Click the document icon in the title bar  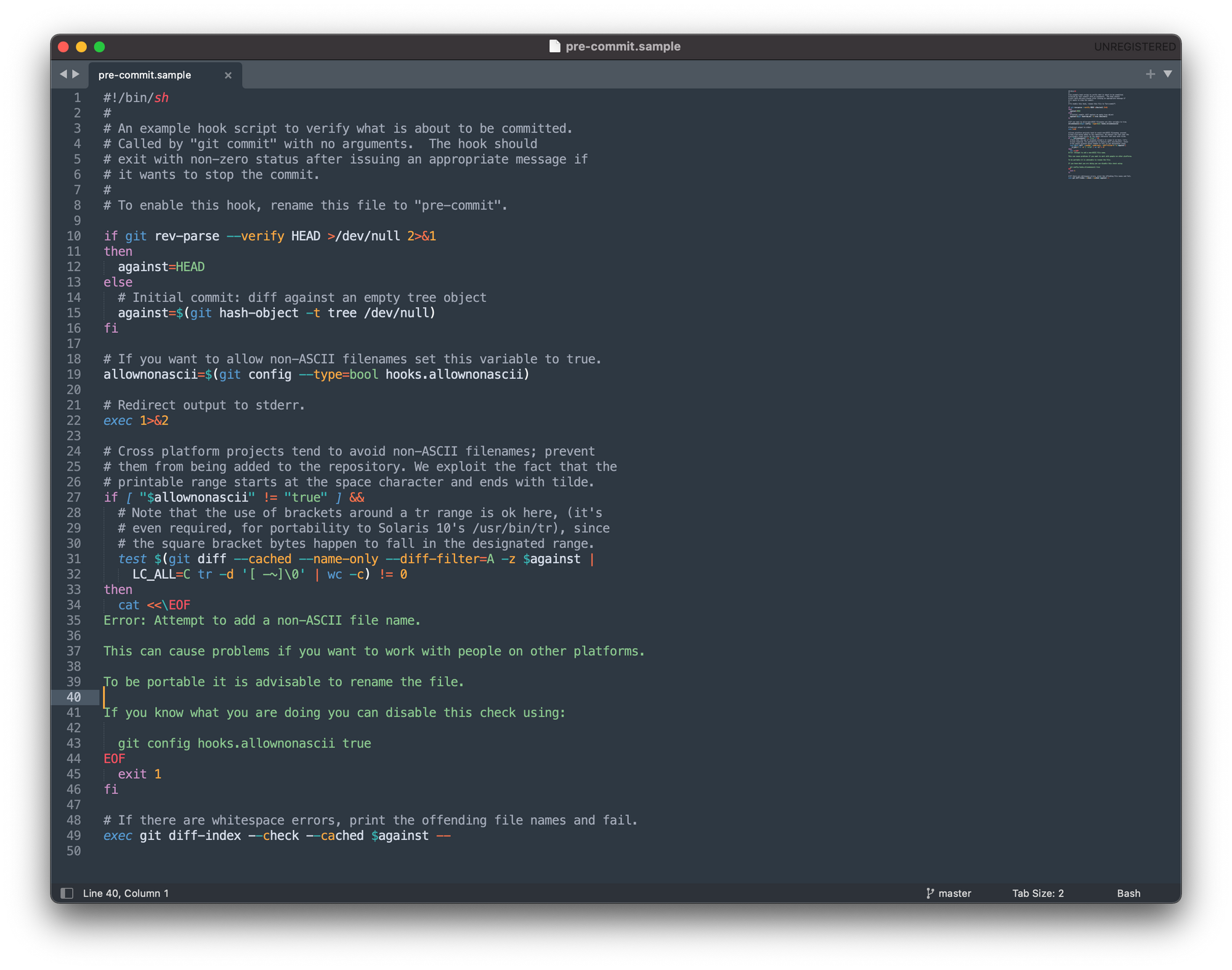click(x=554, y=46)
